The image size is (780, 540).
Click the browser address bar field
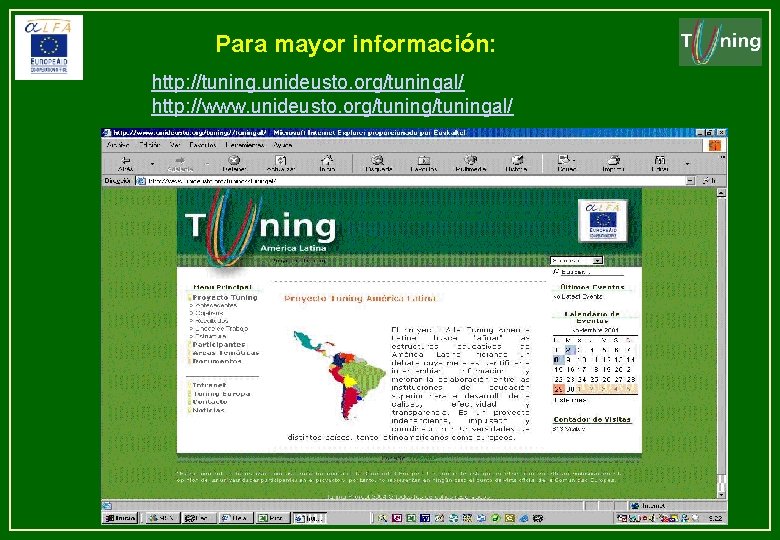point(416,181)
